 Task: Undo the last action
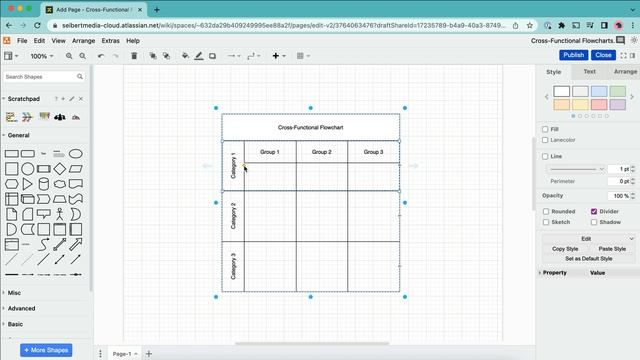pyautogui.click(x=101, y=56)
